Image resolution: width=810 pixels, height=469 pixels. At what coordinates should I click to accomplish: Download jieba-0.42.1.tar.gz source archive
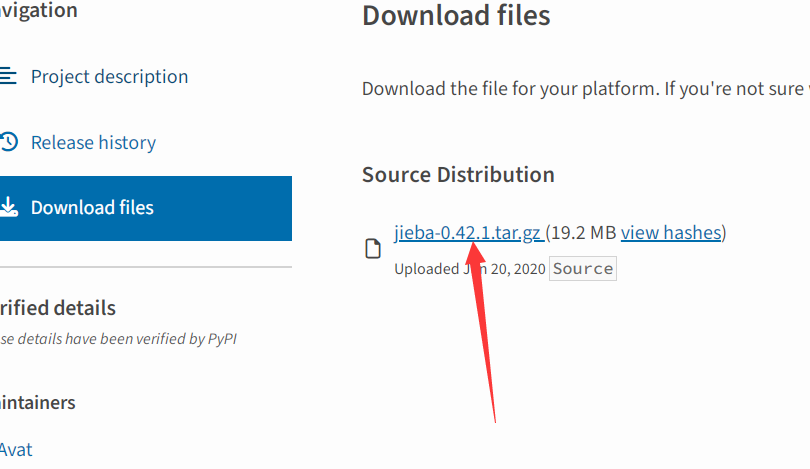click(x=469, y=233)
